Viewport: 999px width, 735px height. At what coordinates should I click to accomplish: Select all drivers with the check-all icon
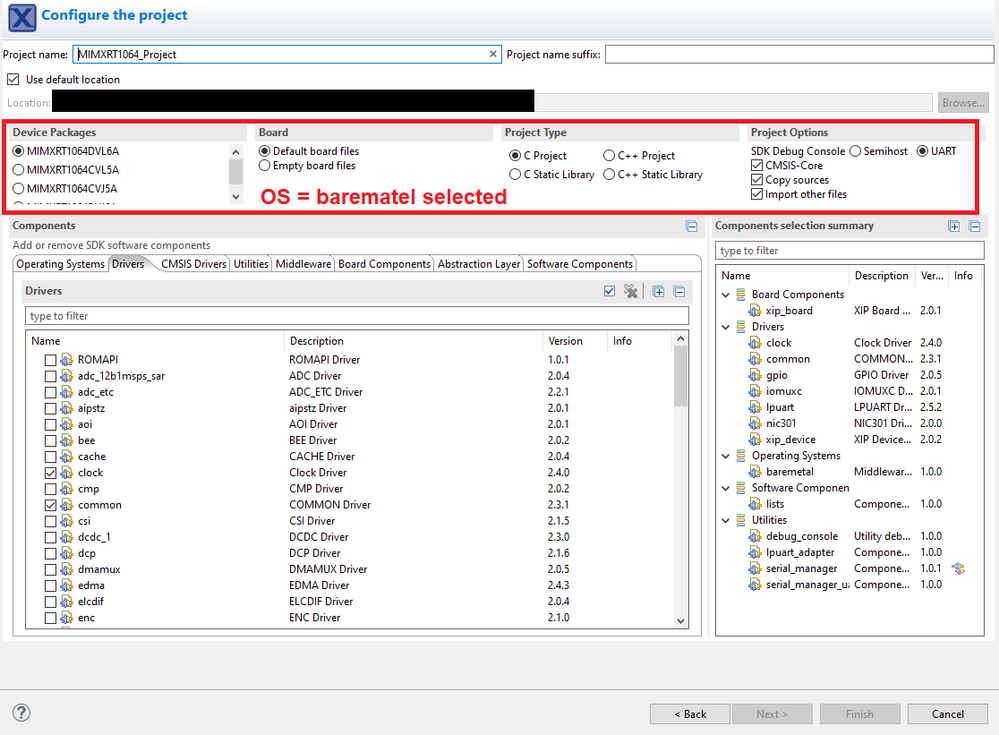[610, 291]
